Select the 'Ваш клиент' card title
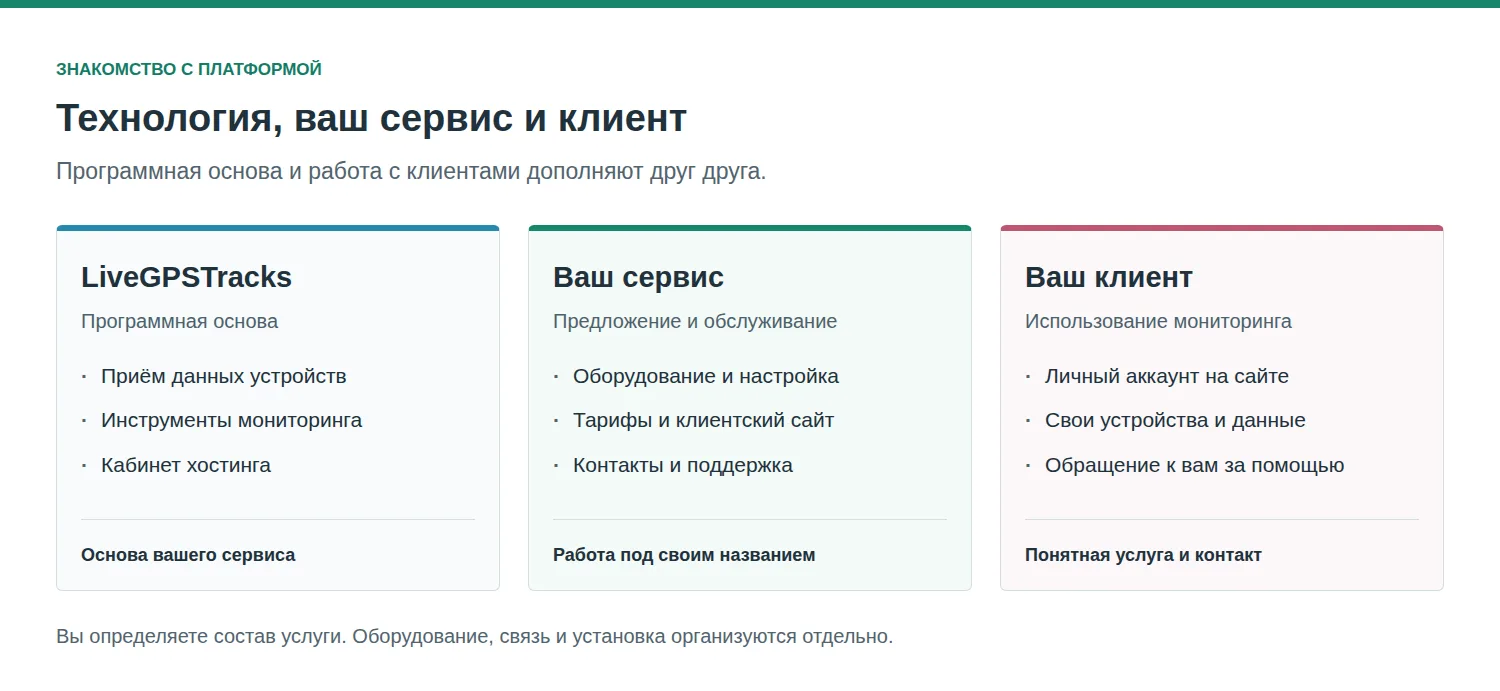 (1109, 277)
